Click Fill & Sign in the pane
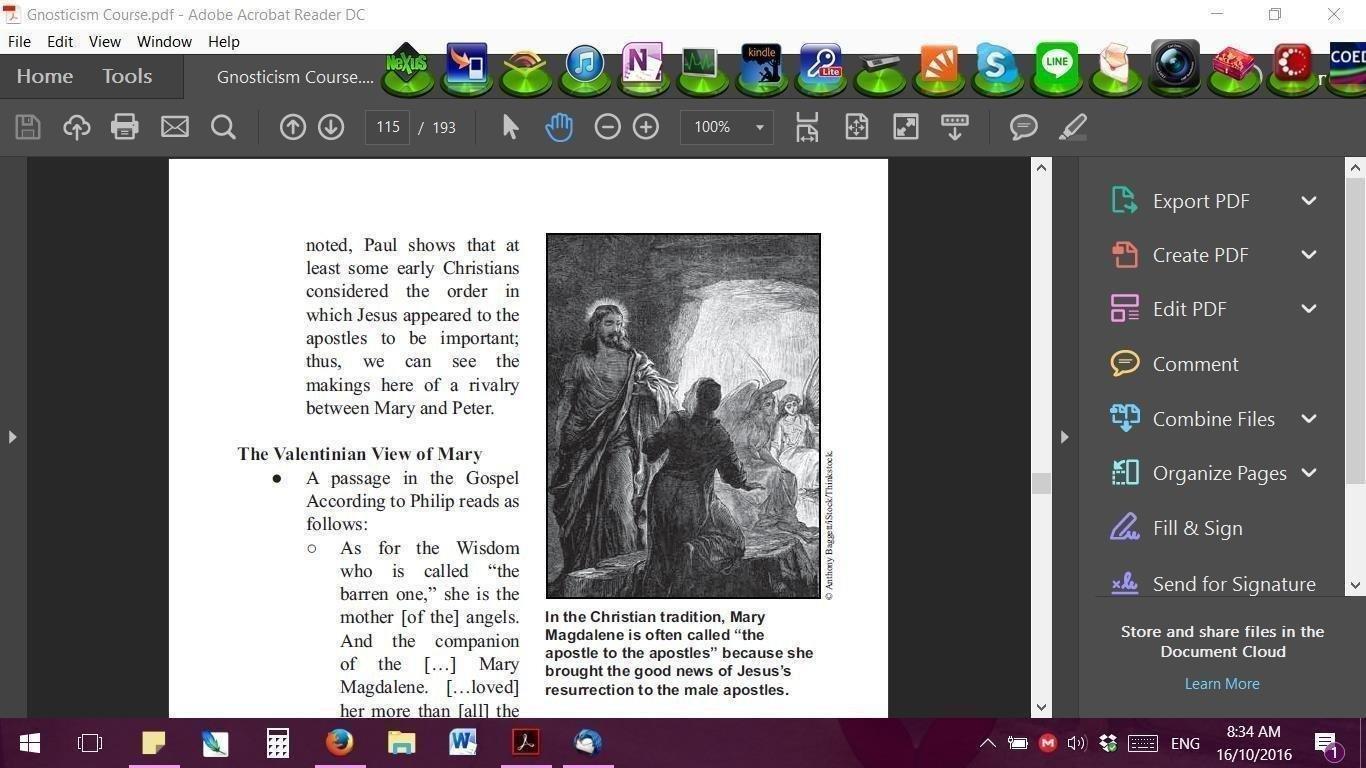This screenshot has height=768, width=1366. pos(1197,528)
